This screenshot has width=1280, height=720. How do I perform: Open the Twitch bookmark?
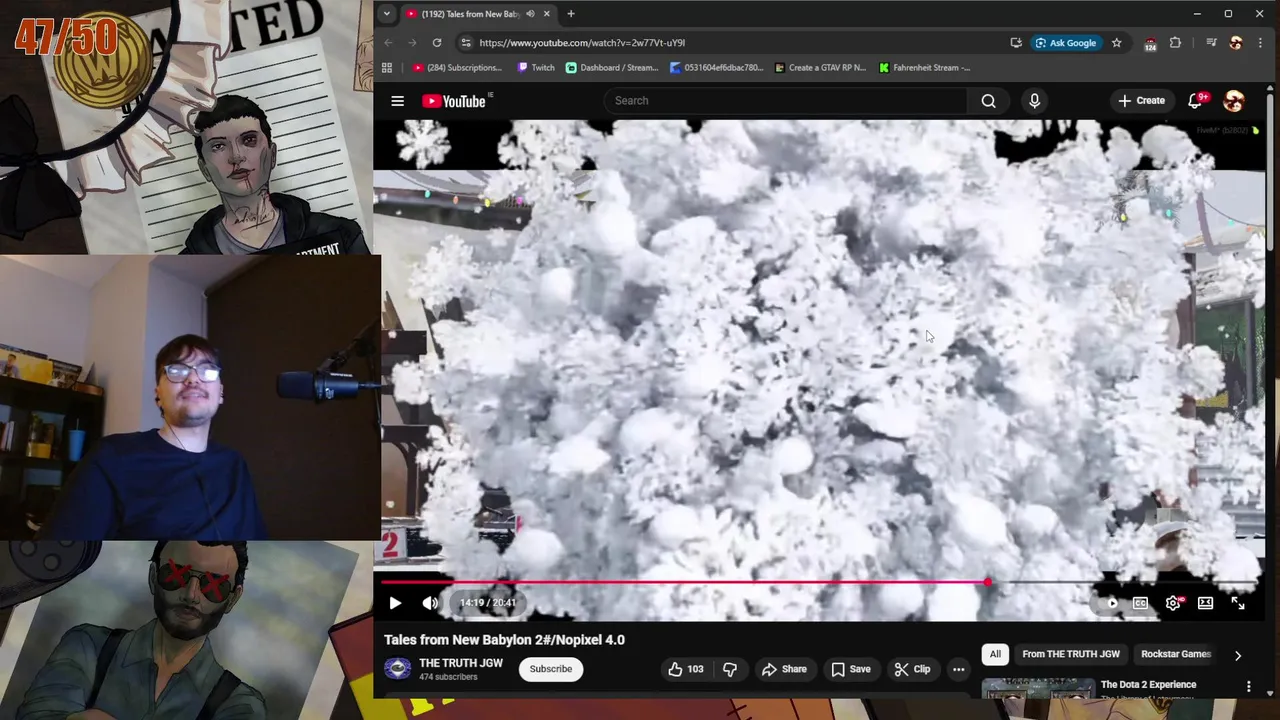click(536, 68)
